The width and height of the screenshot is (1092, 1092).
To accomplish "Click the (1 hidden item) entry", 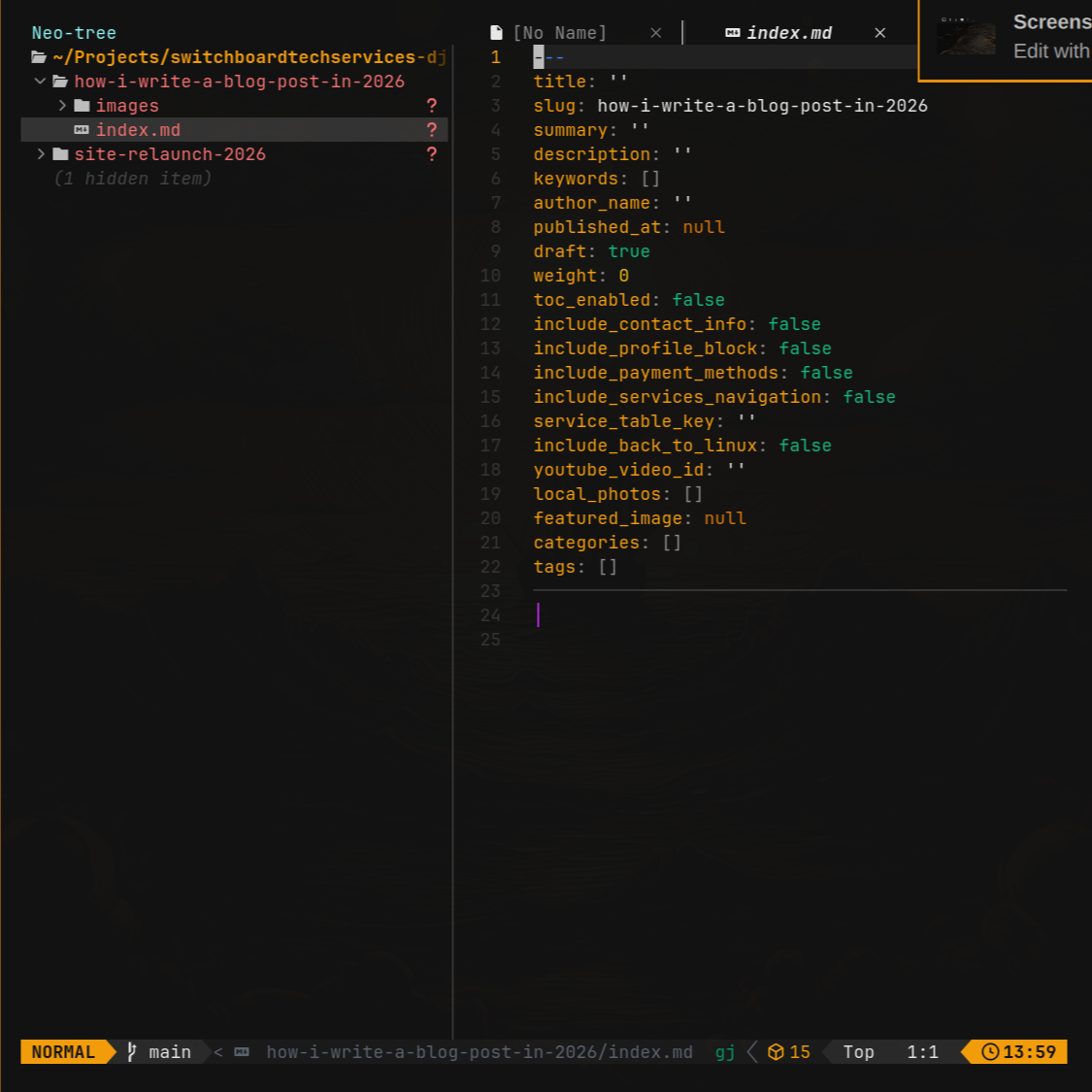I will 133,179.
